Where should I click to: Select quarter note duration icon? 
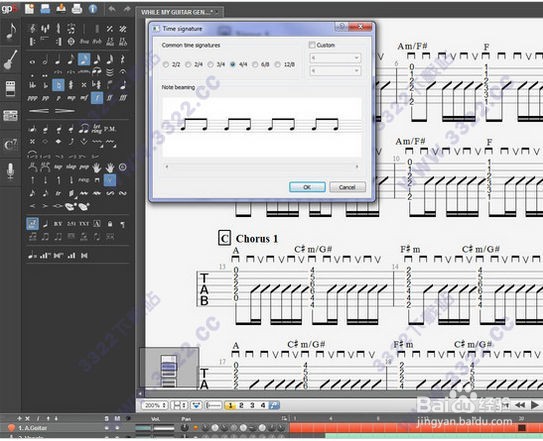point(57,60)
